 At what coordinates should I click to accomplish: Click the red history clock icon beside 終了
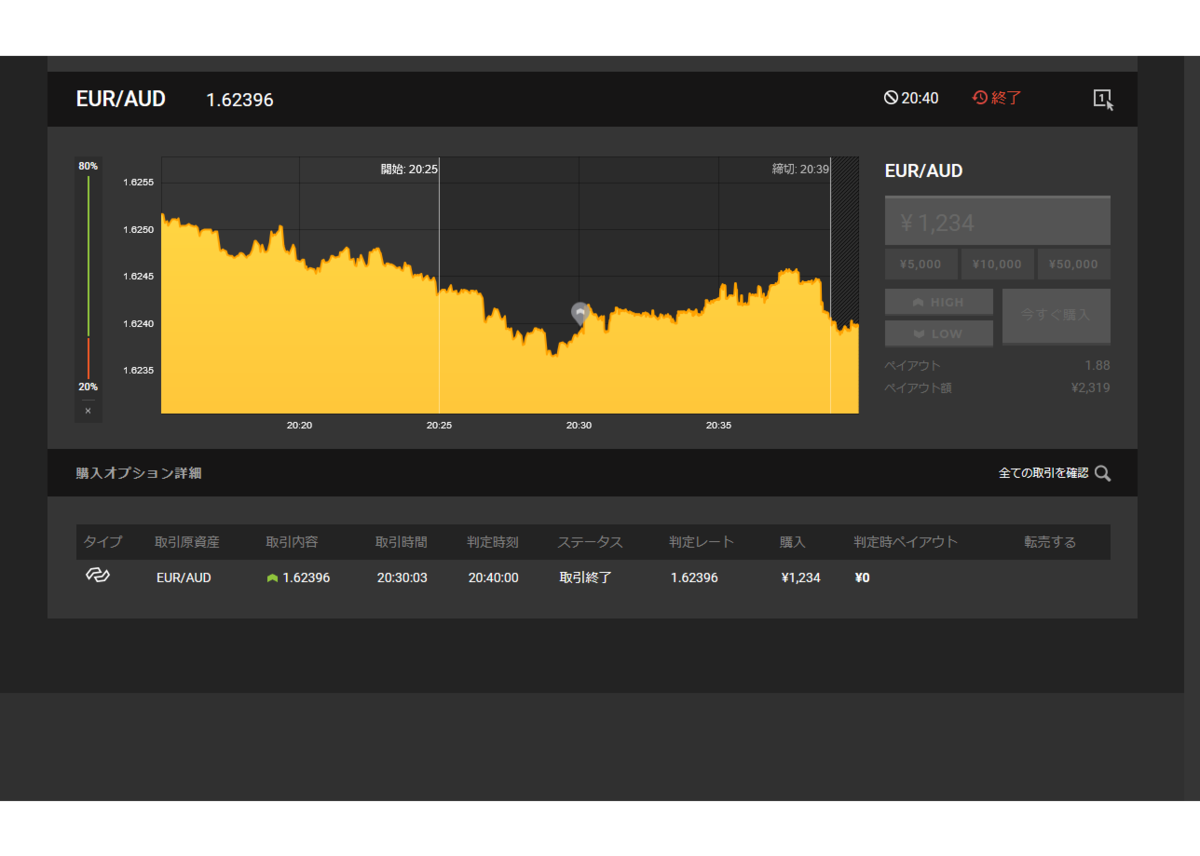click(x=980, y=98)
